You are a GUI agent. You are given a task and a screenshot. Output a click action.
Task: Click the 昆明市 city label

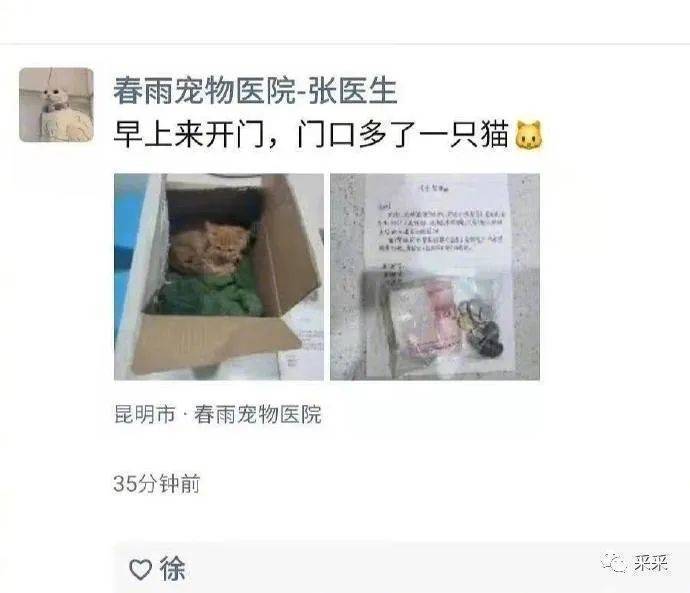(x=144, y=414)
